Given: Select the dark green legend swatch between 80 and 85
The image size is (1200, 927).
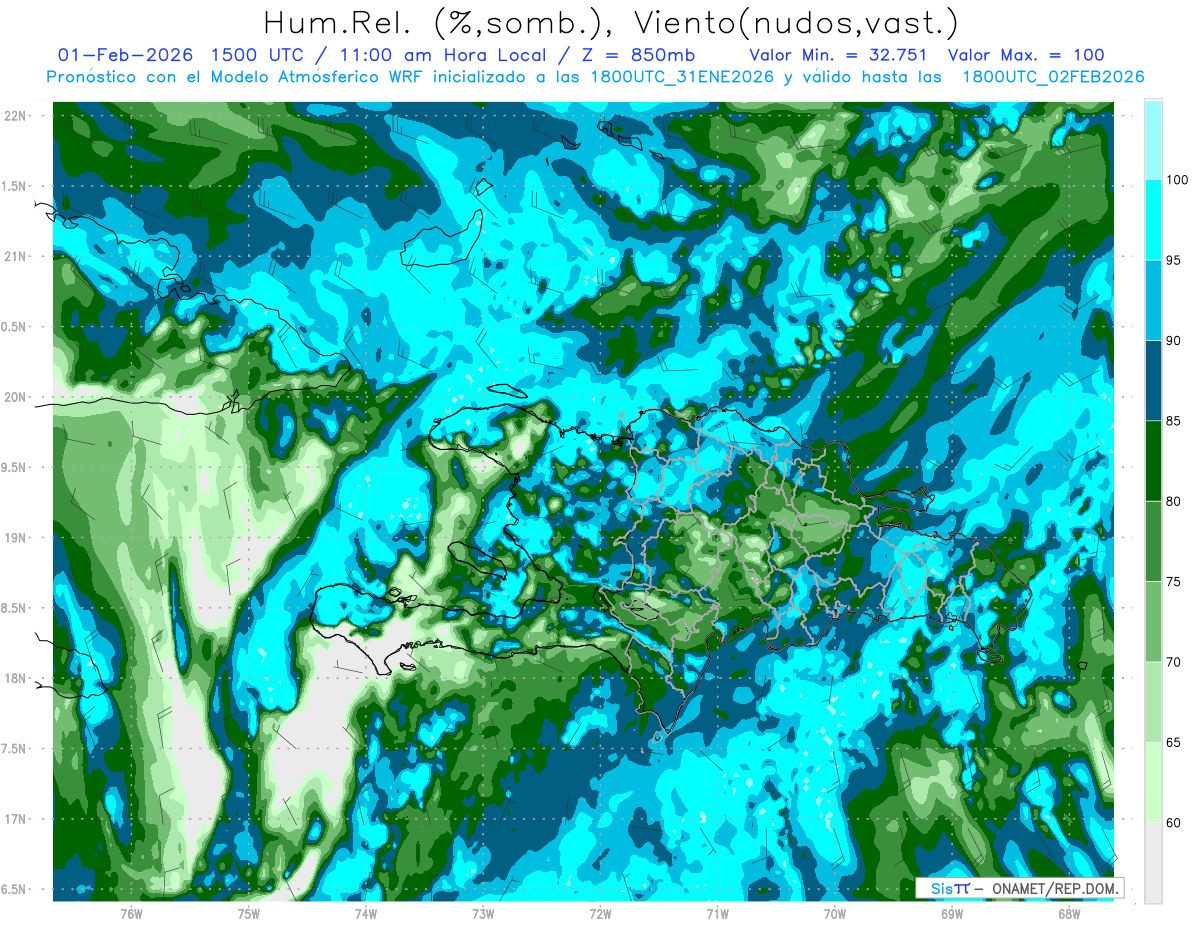Looking at the screenshot, I should 1153,461.
